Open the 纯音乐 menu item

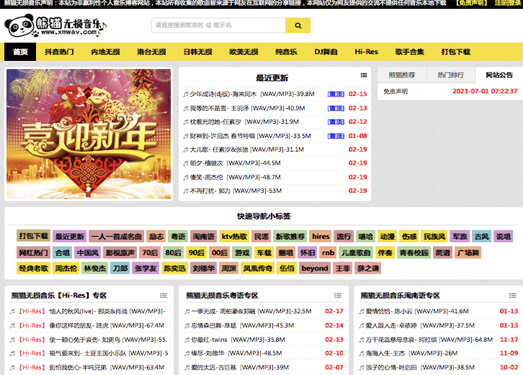(x=286, y=52)
